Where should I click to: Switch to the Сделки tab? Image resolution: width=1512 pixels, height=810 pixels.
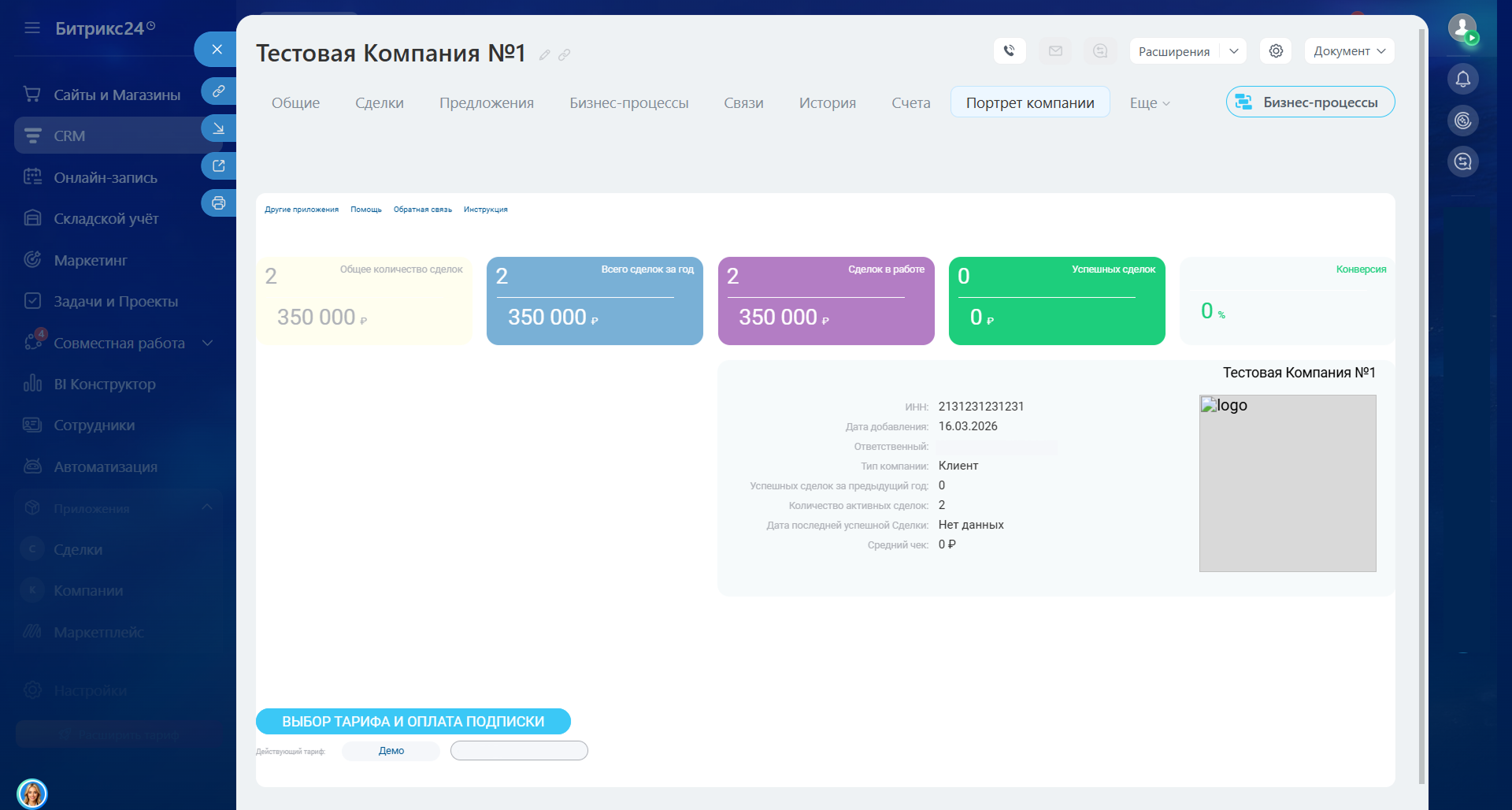click(x=379, y=103)
